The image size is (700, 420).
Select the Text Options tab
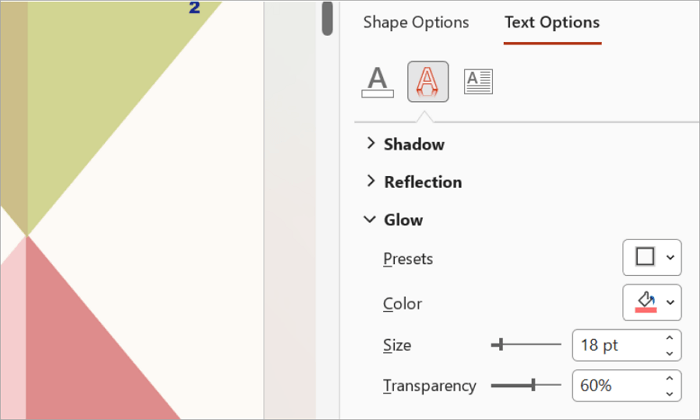tap(552, 22)
